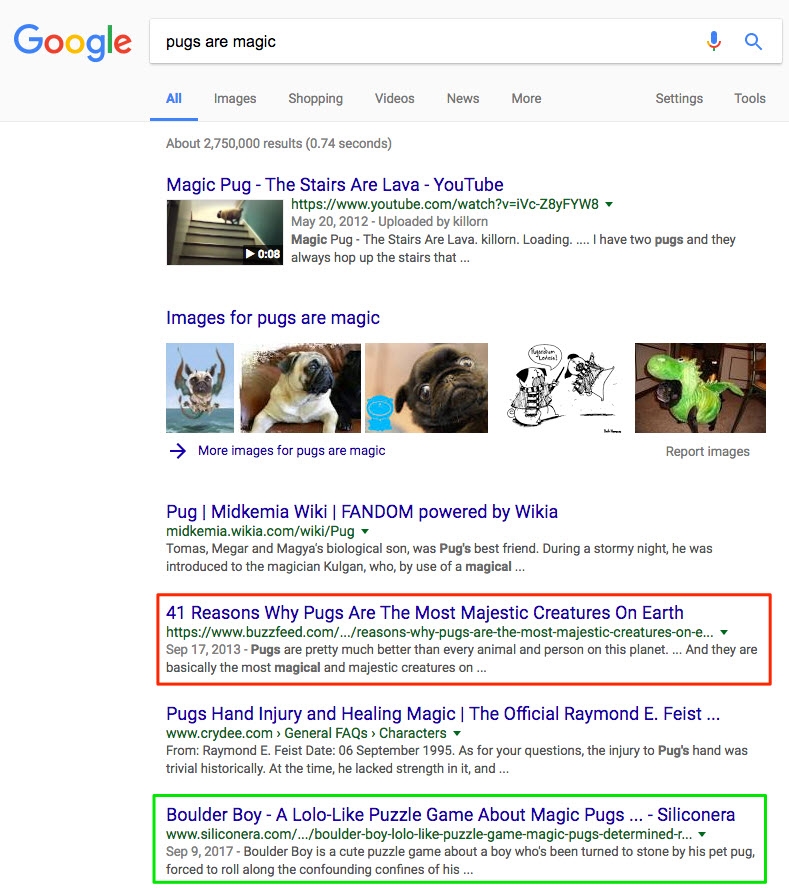Switch to the Images tab
This screenshot has width=789, height=890.
pyautogui.click(x=235, y=98)
